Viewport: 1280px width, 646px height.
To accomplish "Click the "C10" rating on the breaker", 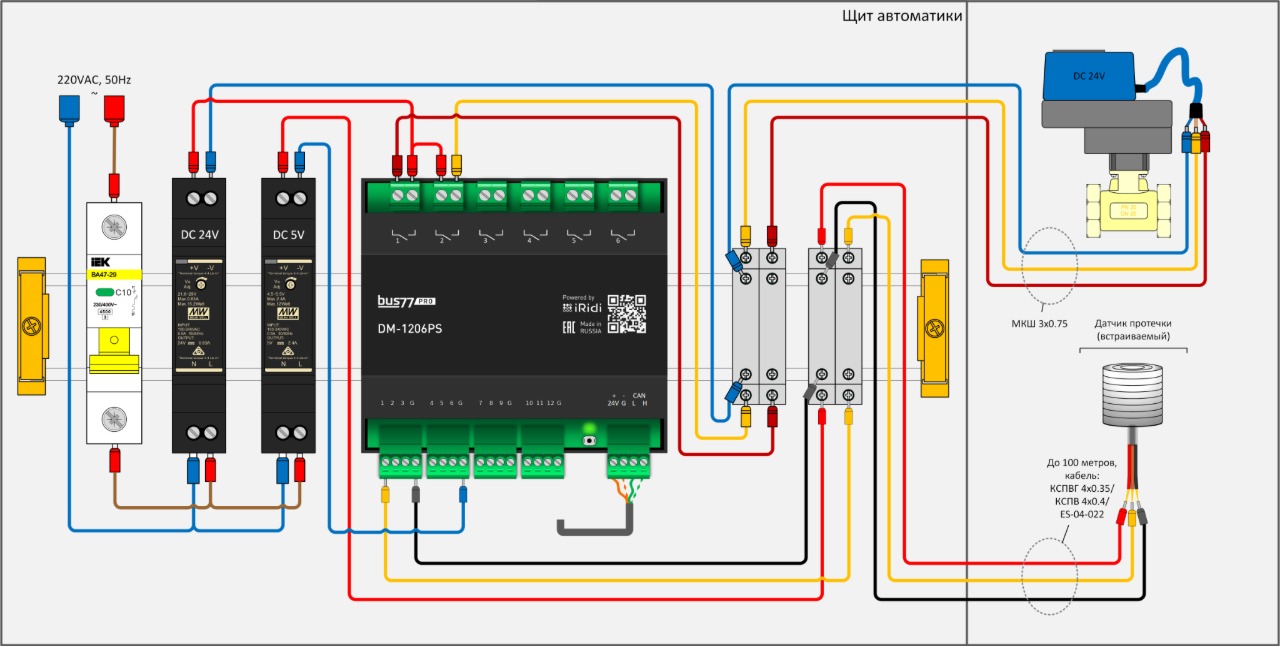I will tap(125, 292).
